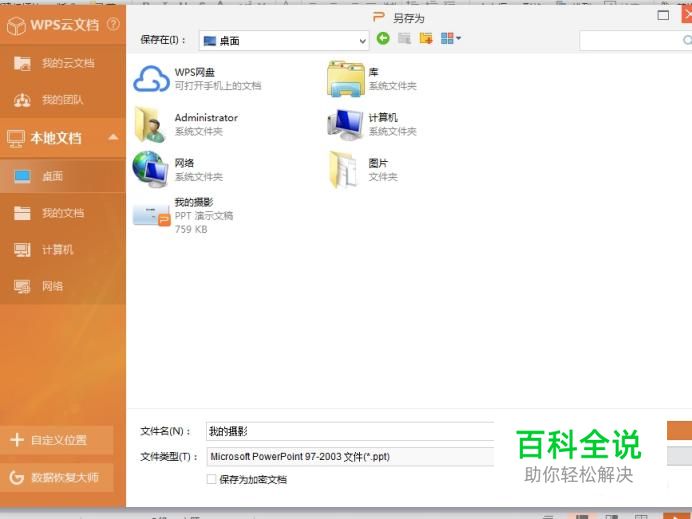This screenshot has width=692, height=519.
Task: Click the File name (文件名) input field
Action: click(350, 431)
